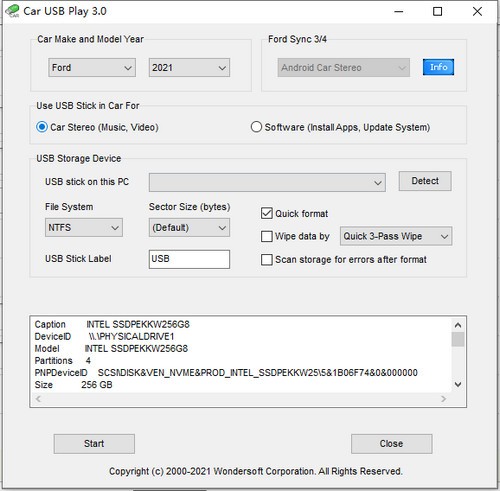Enable the Wipe data by checkbox
Viewport: 500px width, 491px height.
[x=267, y=236]
